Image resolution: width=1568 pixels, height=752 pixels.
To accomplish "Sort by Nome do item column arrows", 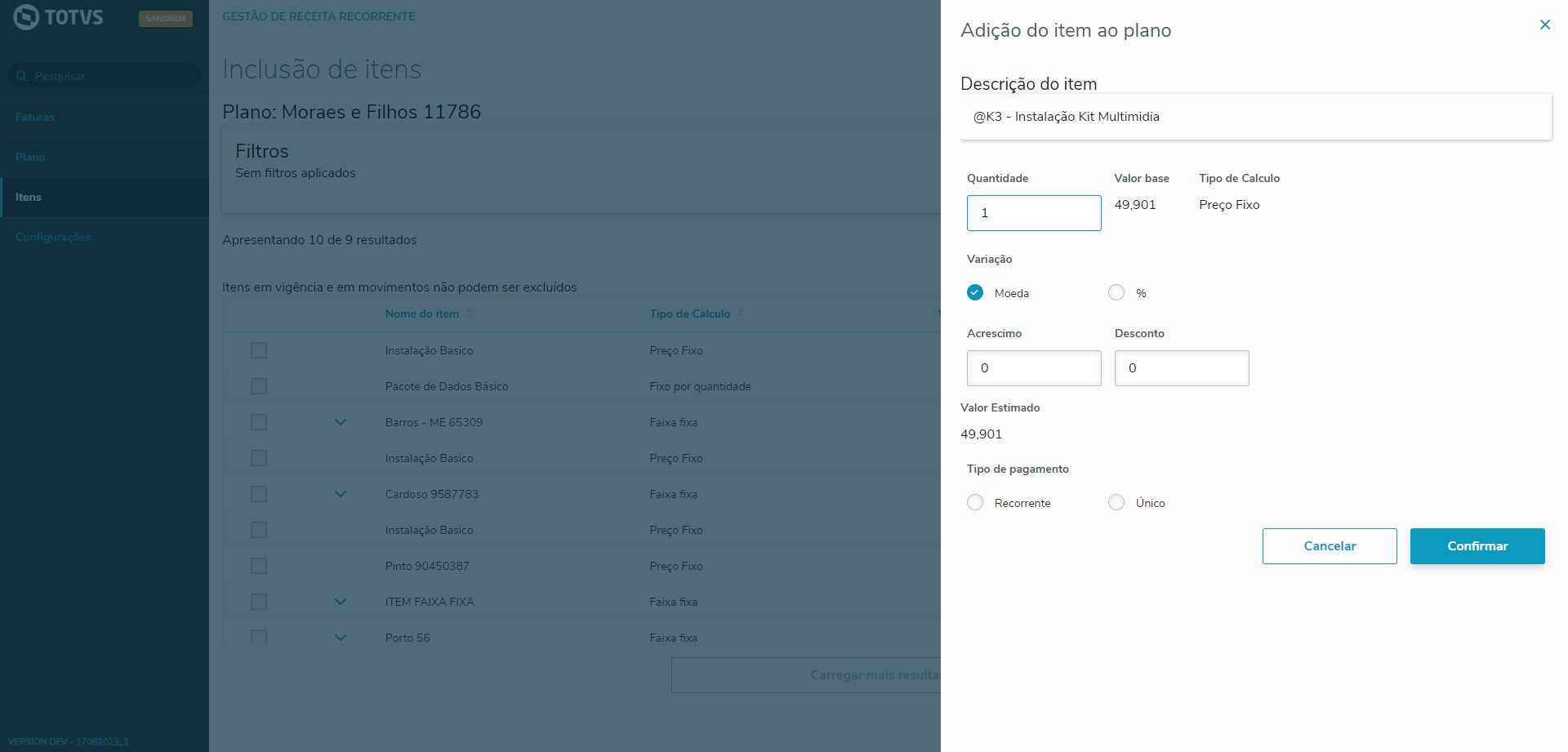I will point(469,314).
